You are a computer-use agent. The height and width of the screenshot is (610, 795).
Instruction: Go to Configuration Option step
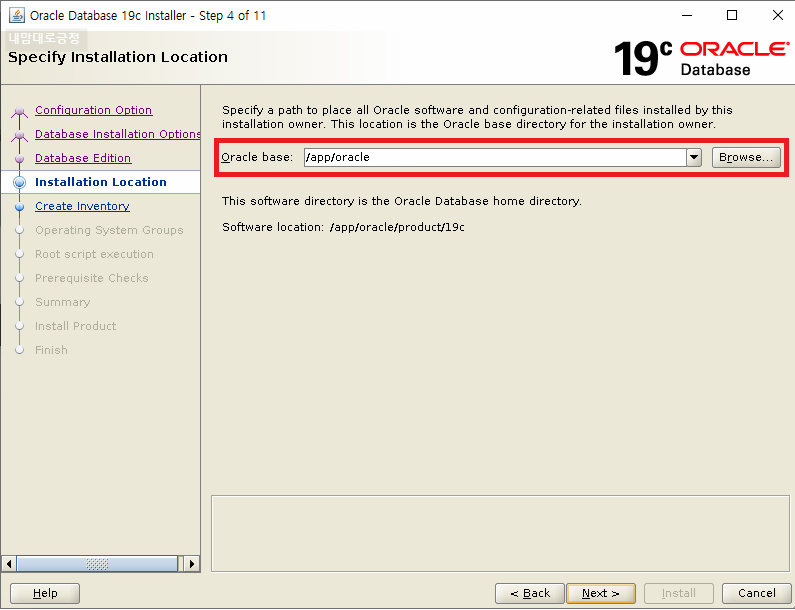[x=93, y=110]
